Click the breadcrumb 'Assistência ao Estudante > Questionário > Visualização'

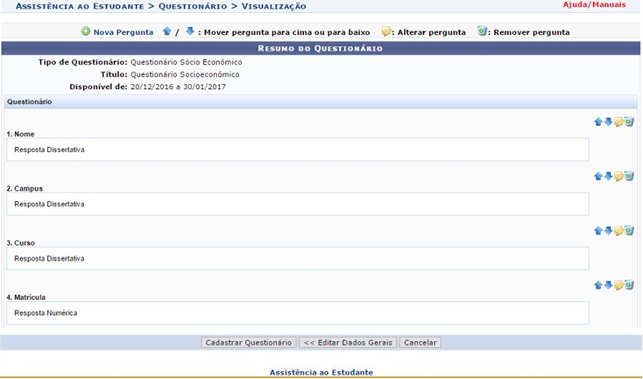tap(161, 6)
